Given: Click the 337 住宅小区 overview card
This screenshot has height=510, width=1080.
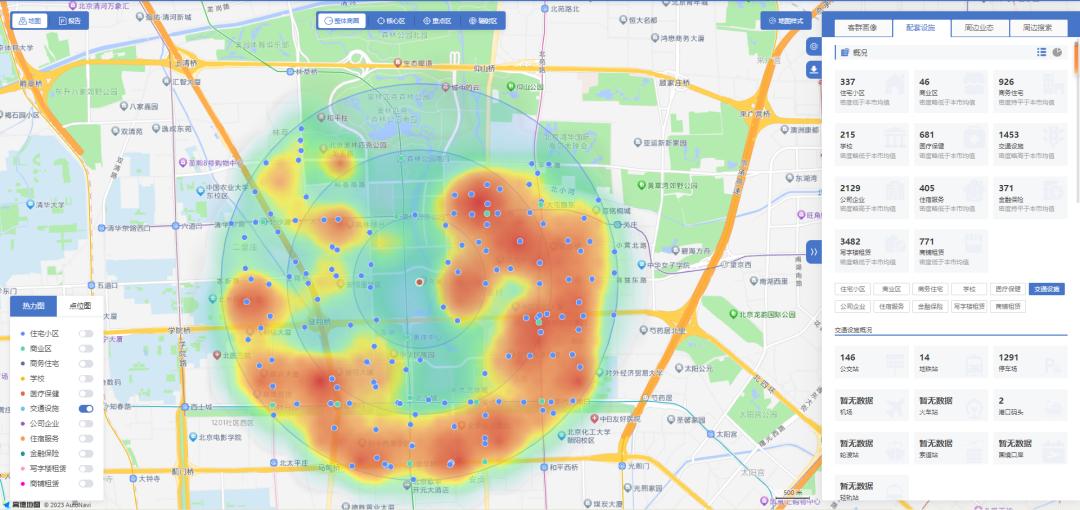Looking at the screenshot, I should click(x=871, y=92).
